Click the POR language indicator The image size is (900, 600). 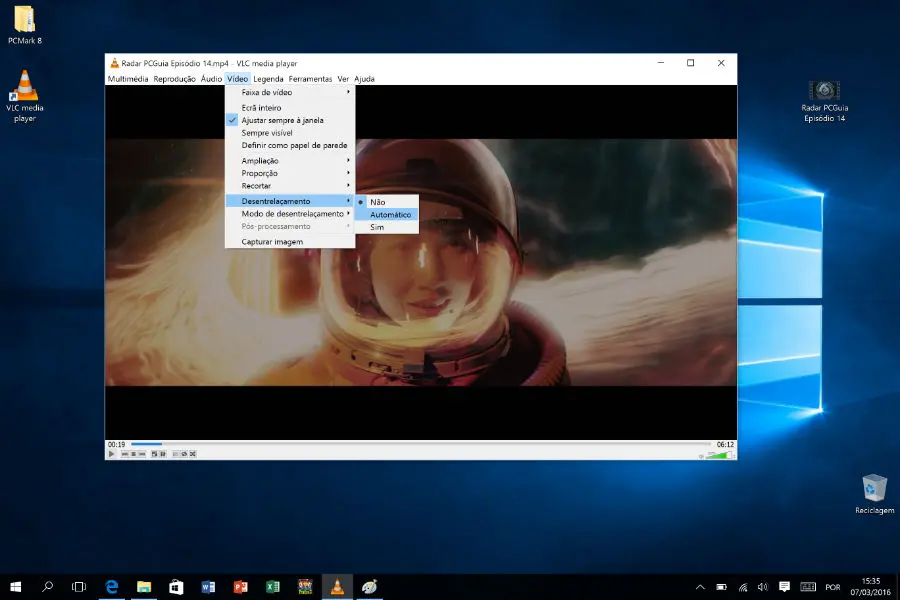point(833,587)
